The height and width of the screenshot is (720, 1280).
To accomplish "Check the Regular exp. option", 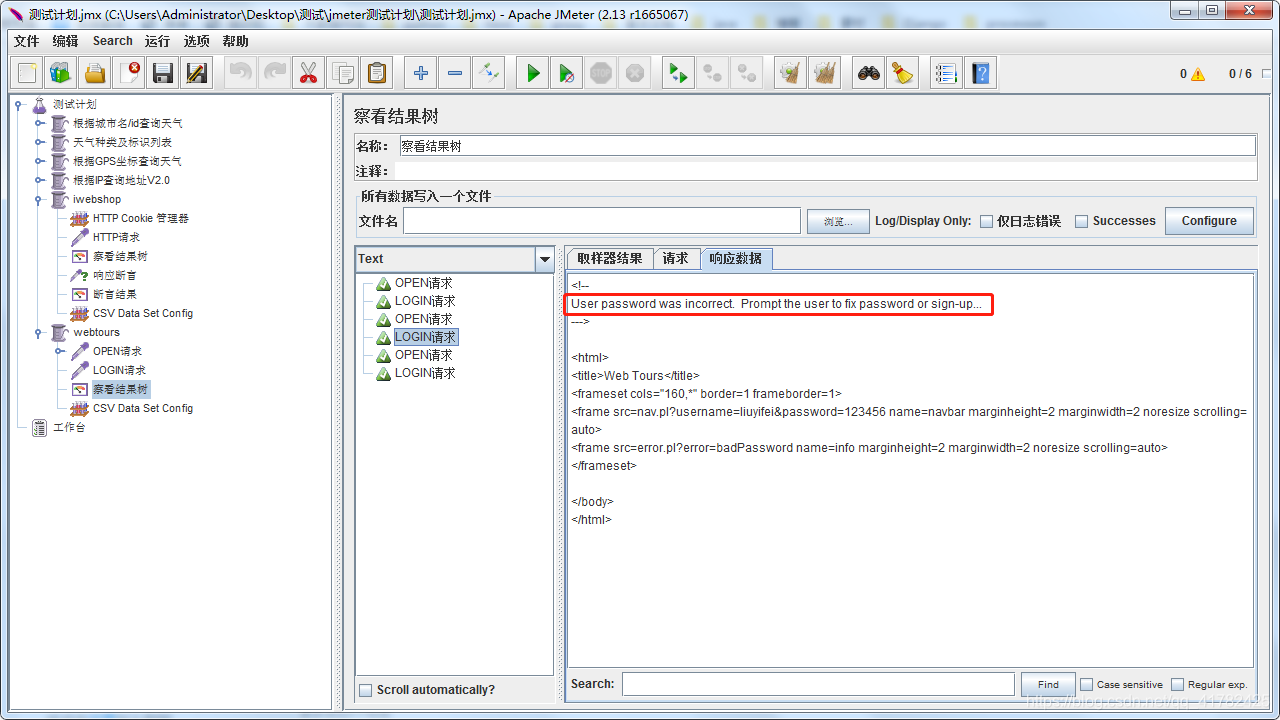I will 1177,685.
